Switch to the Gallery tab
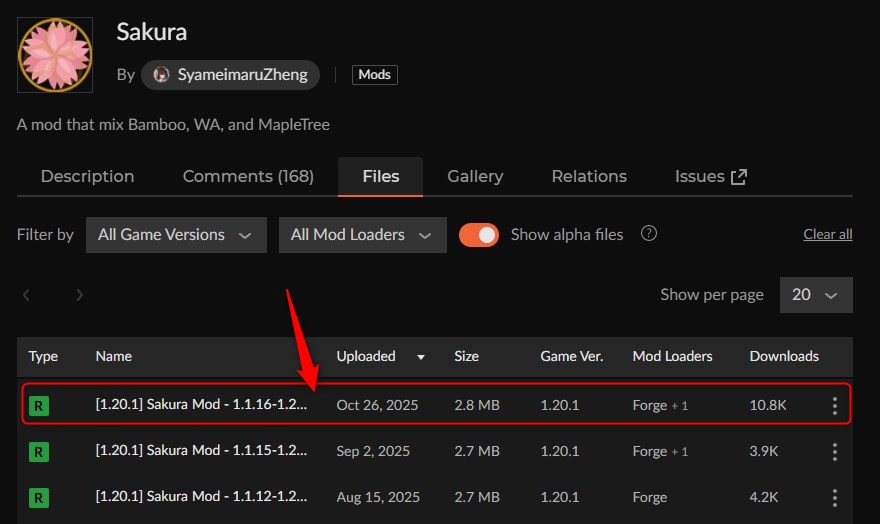Screen dimensions: 880x524 pos(475,176)
